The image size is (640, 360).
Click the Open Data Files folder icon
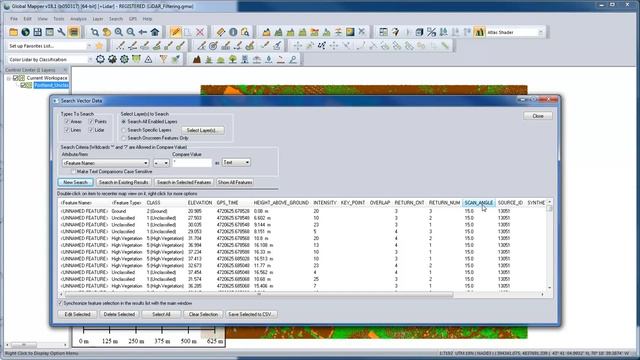tap(13, 32)
